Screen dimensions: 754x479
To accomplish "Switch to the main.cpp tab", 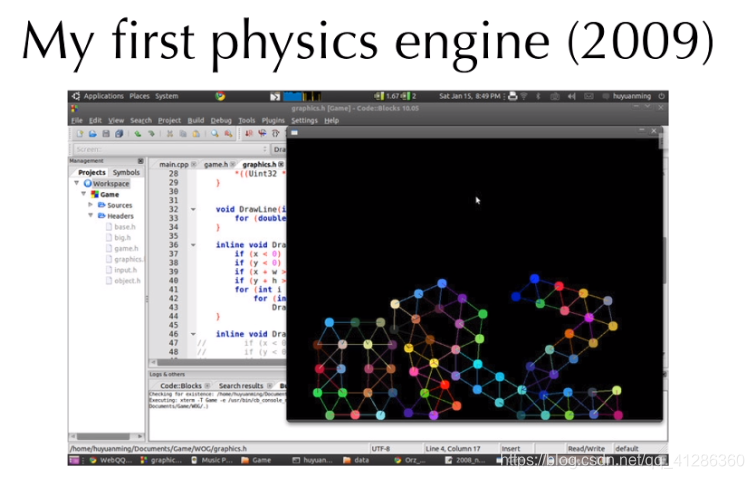I will 174,164.
